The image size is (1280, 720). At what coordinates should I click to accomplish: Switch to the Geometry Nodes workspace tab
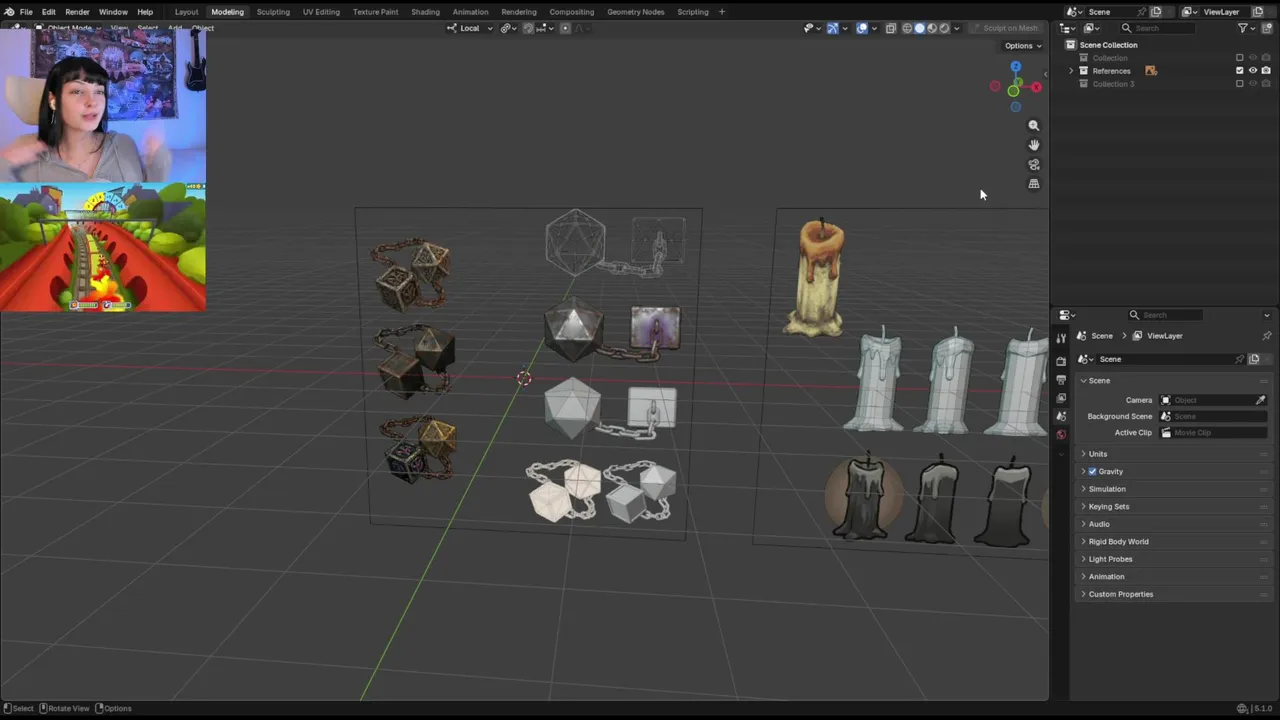point(636,12)
